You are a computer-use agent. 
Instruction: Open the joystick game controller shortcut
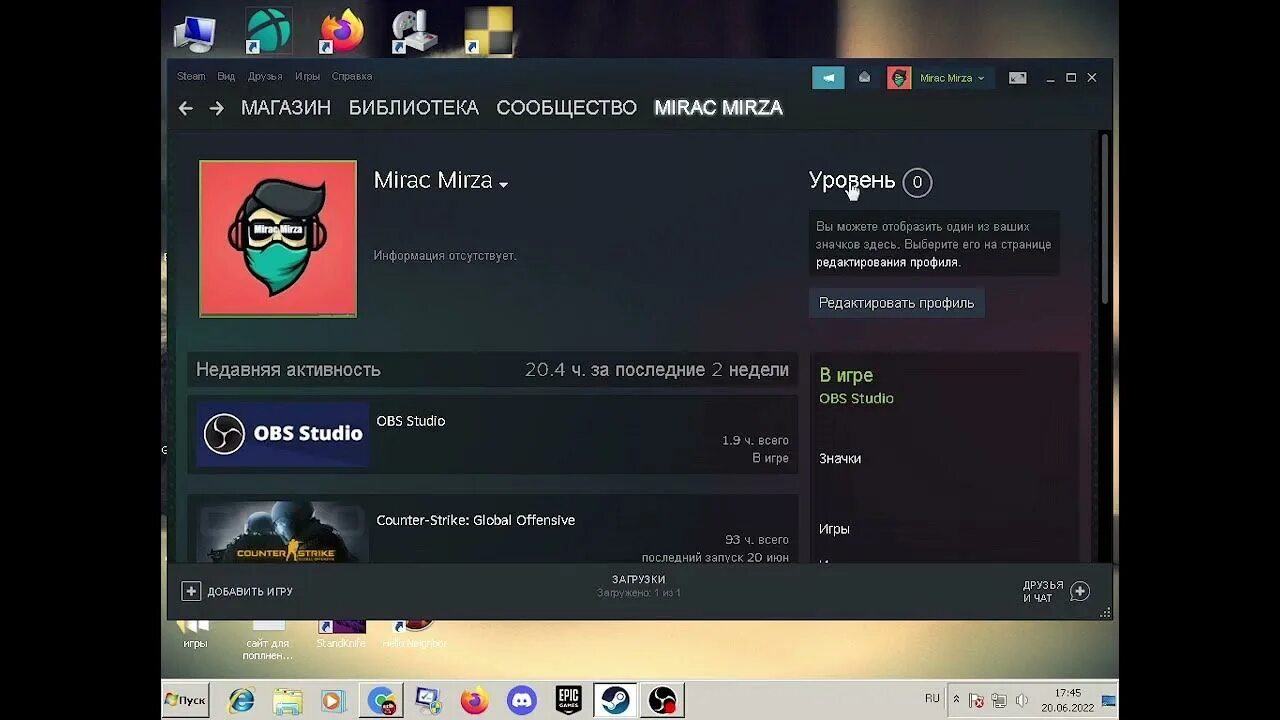[413, 32]
